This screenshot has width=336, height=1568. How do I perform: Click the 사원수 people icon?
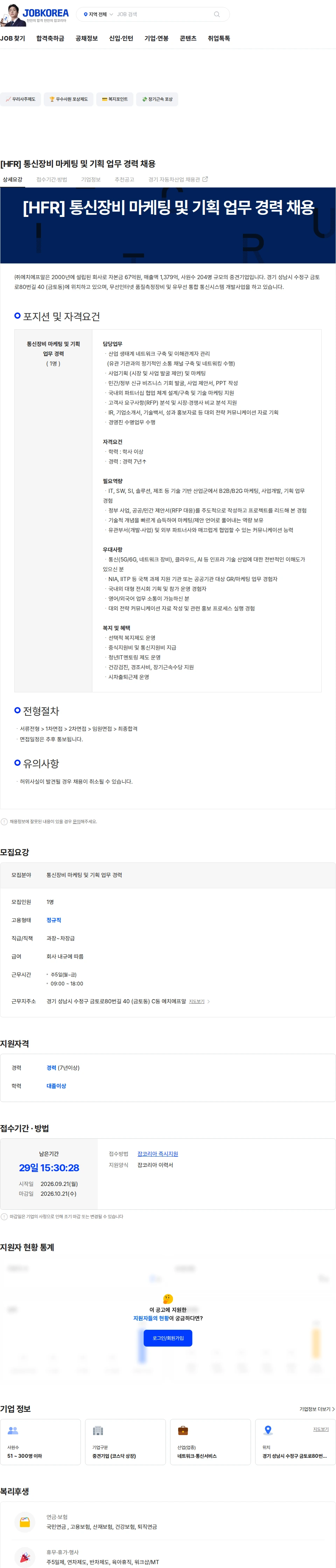coord(13,1431)
